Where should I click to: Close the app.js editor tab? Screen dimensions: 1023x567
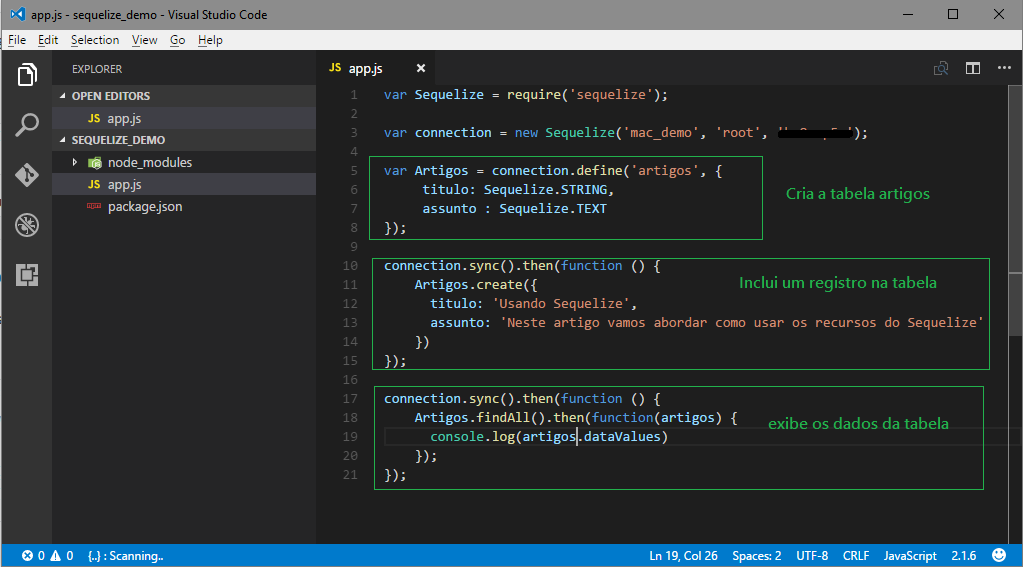(421, 69)
